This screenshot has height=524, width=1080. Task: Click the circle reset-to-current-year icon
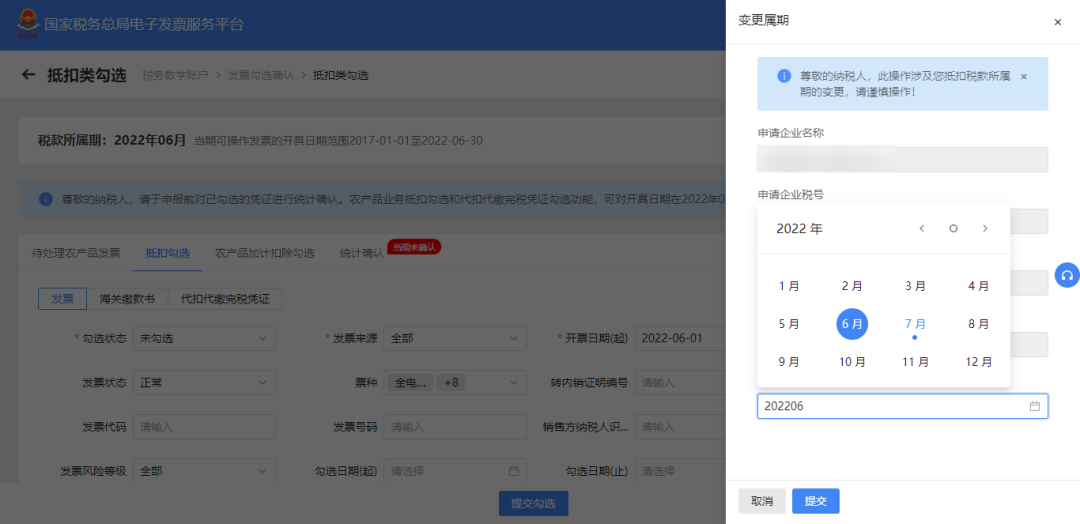coord(953,229)
